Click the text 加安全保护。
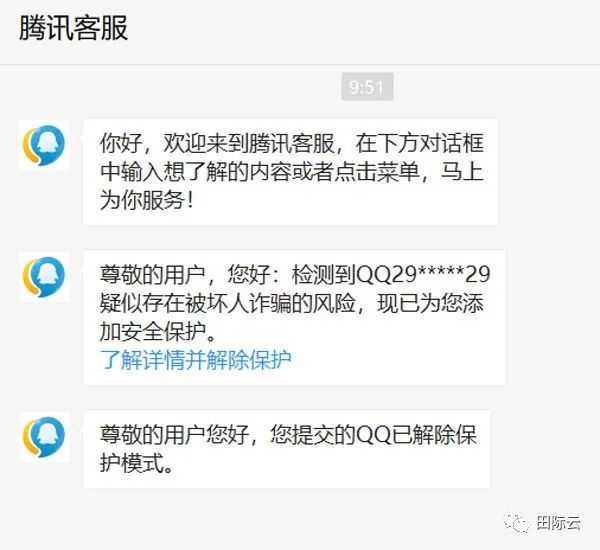The width and height of the screenshot is (600, 550). point(158,331)
